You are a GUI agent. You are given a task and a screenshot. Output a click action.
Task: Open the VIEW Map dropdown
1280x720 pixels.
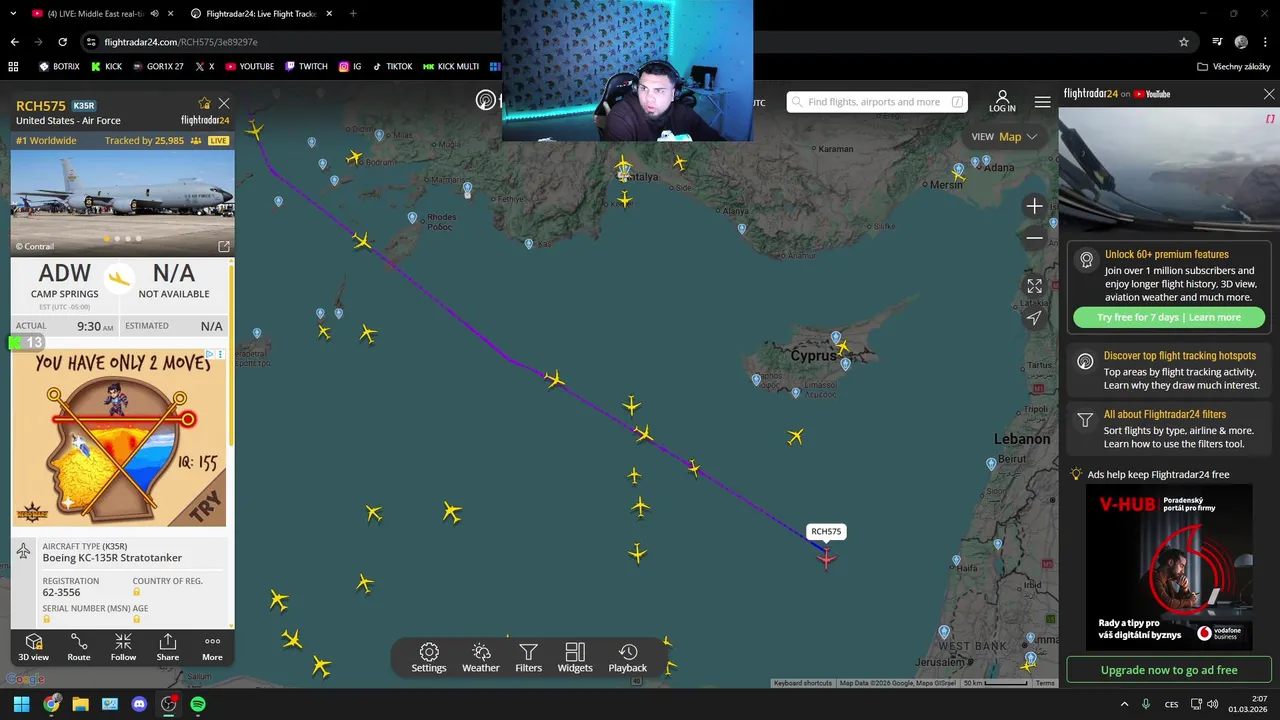coord(1005,137)
